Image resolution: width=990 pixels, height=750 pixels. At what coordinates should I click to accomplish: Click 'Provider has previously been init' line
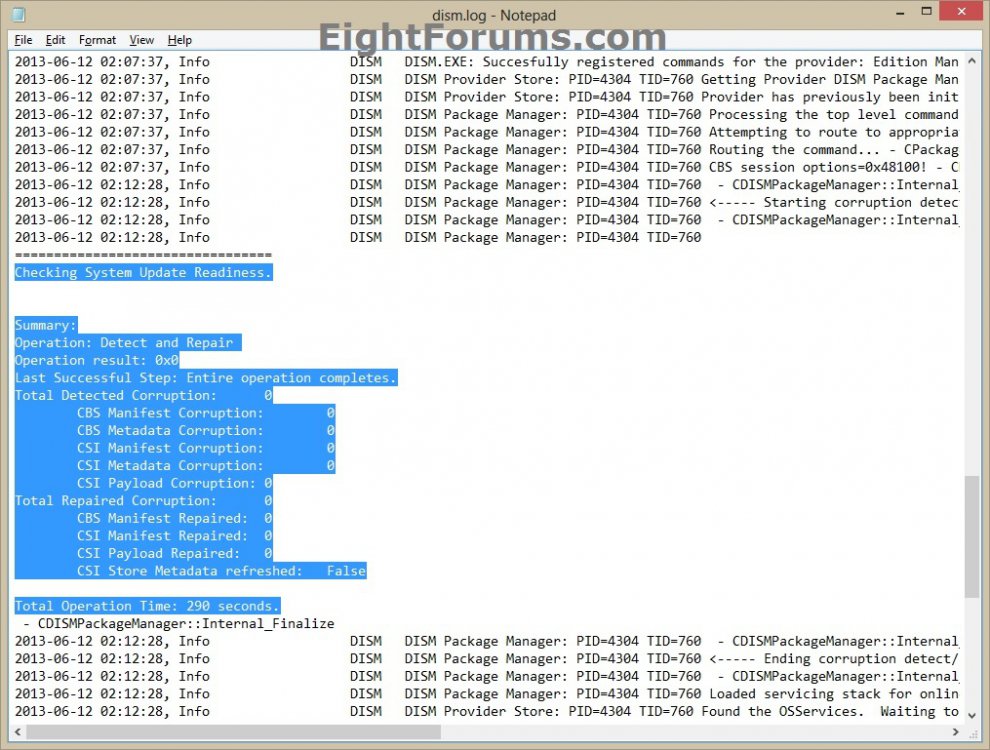486,97
